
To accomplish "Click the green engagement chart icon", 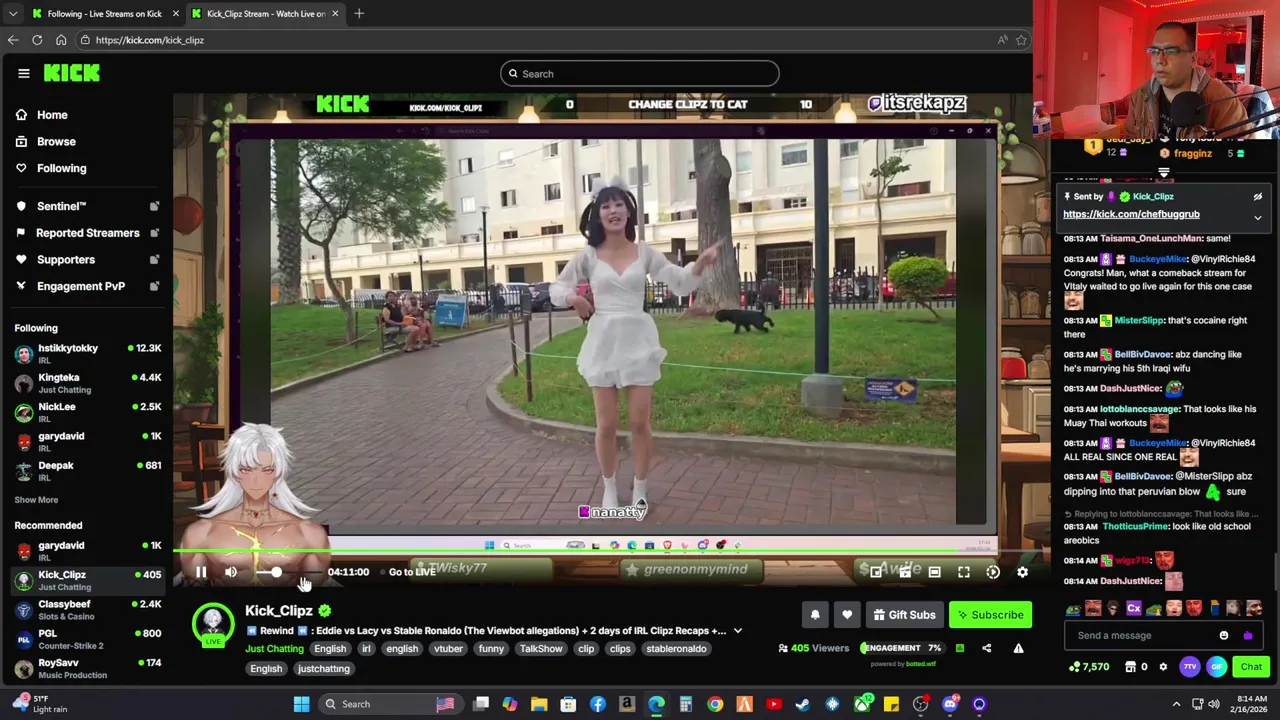I will [959, 648].
